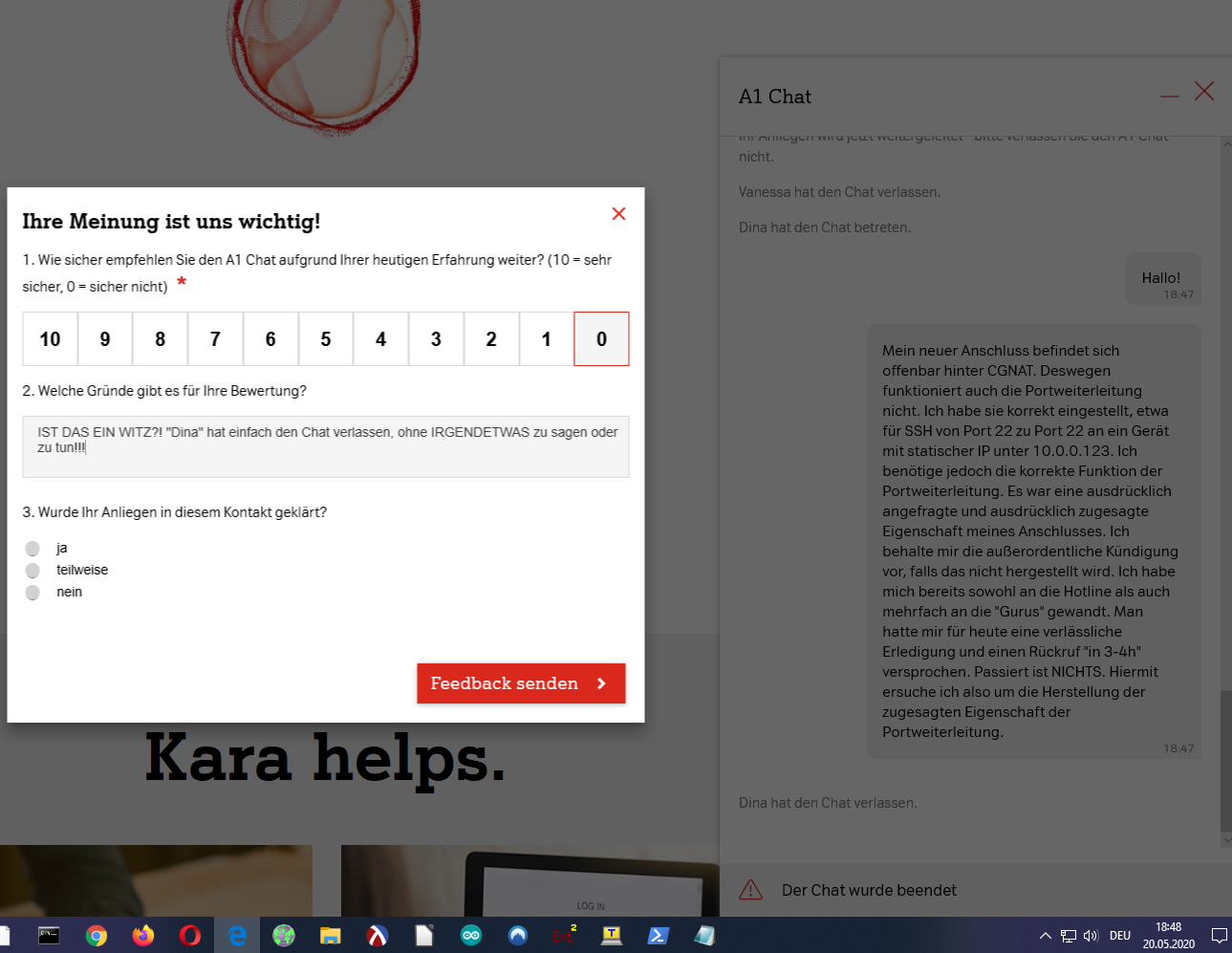
Task: Select the 'teilweise' radio option
Action: [x=32, y=571]
